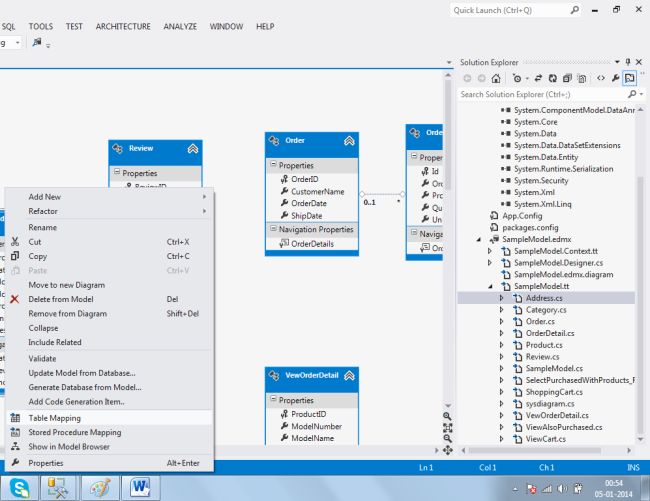650x501 pixels.
Task: Open the HELP menu
Action: click(265, 27)
